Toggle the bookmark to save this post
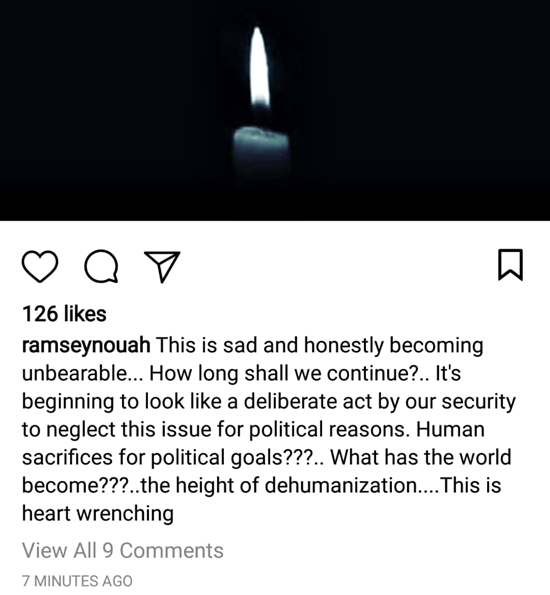Screen dimensions: 550x595 [x=510, y=265]
